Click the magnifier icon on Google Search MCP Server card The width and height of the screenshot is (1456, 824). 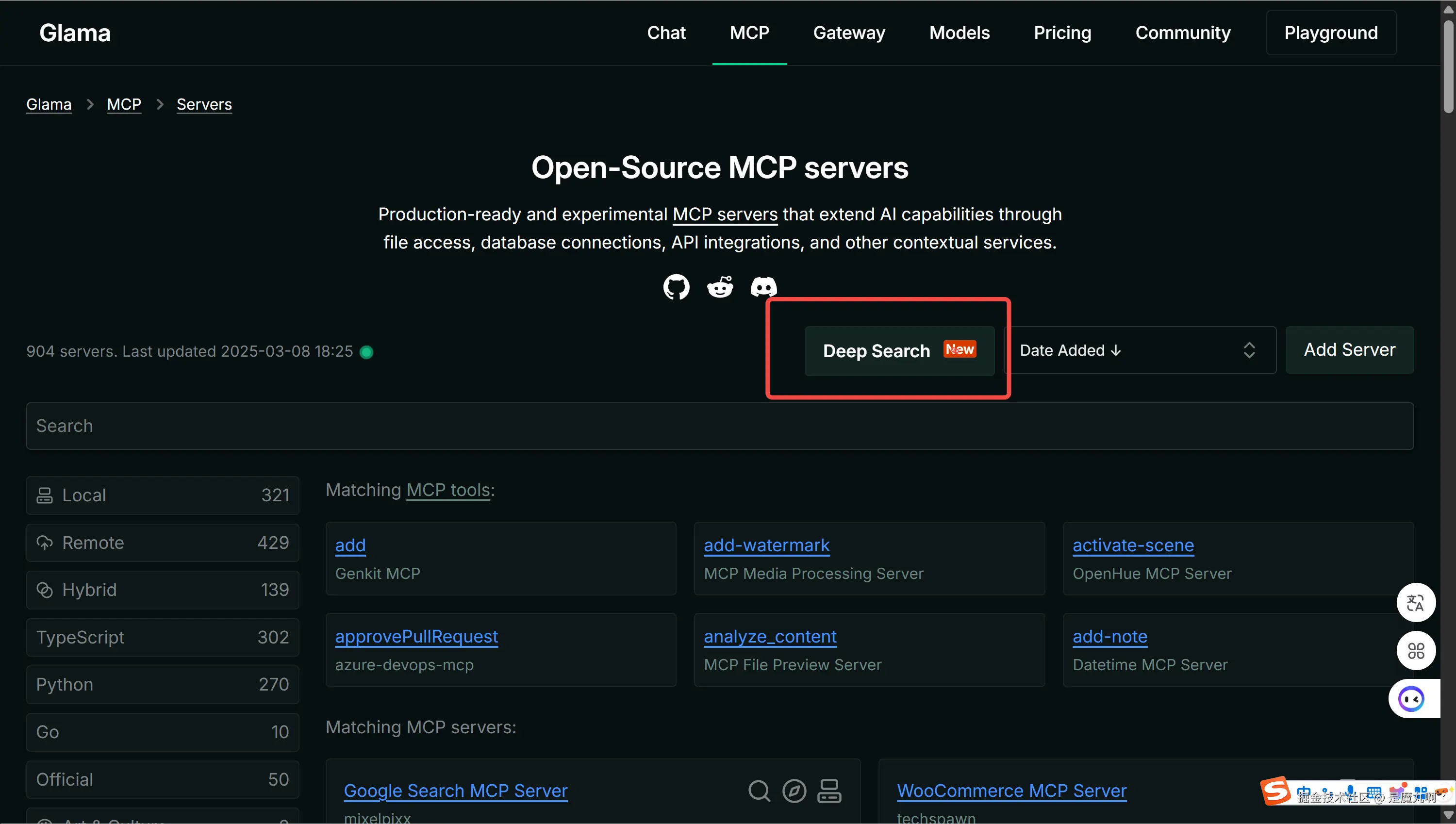(x=759, y=791)
